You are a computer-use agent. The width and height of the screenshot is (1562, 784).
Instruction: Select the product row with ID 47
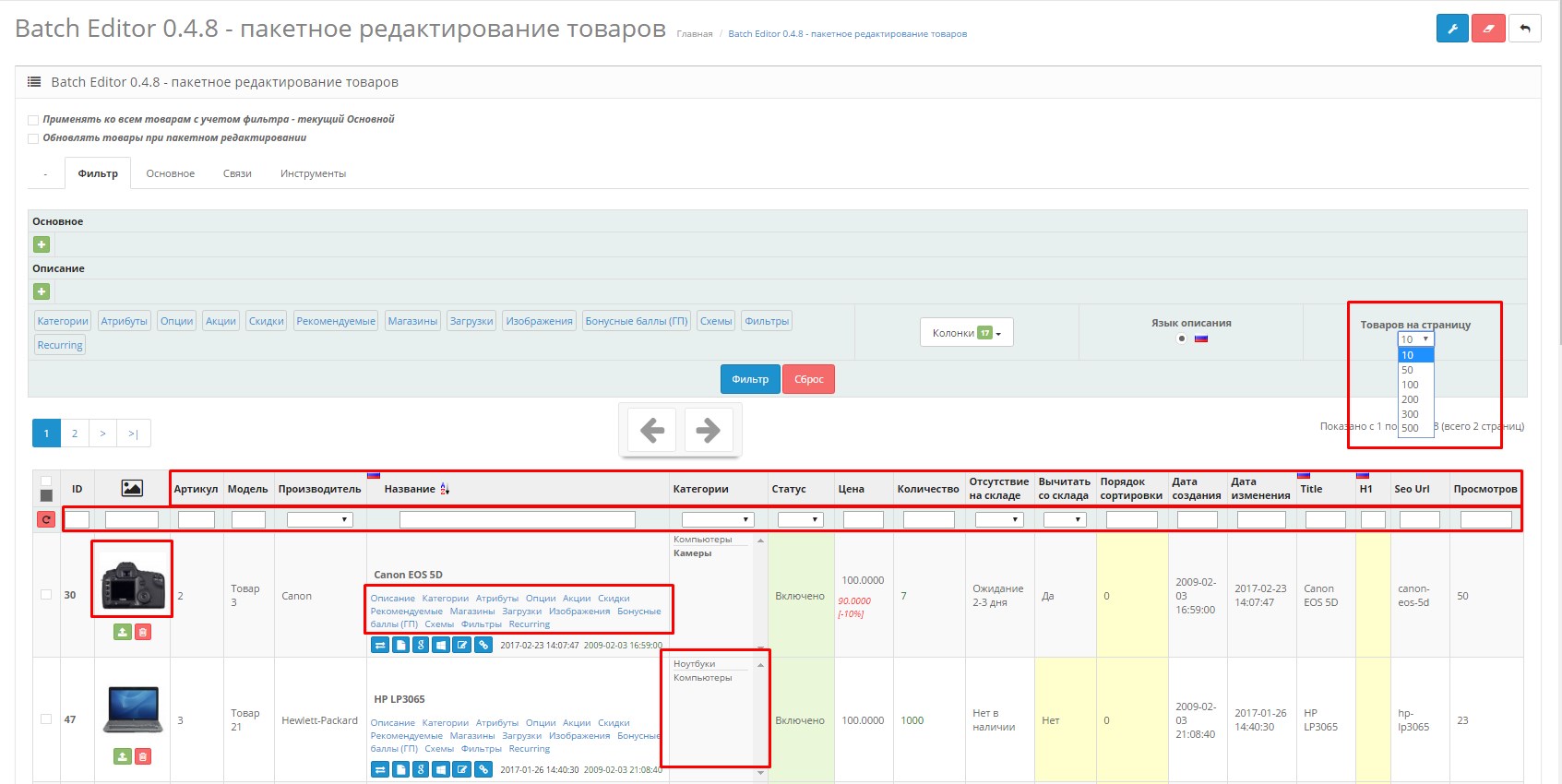46,719
